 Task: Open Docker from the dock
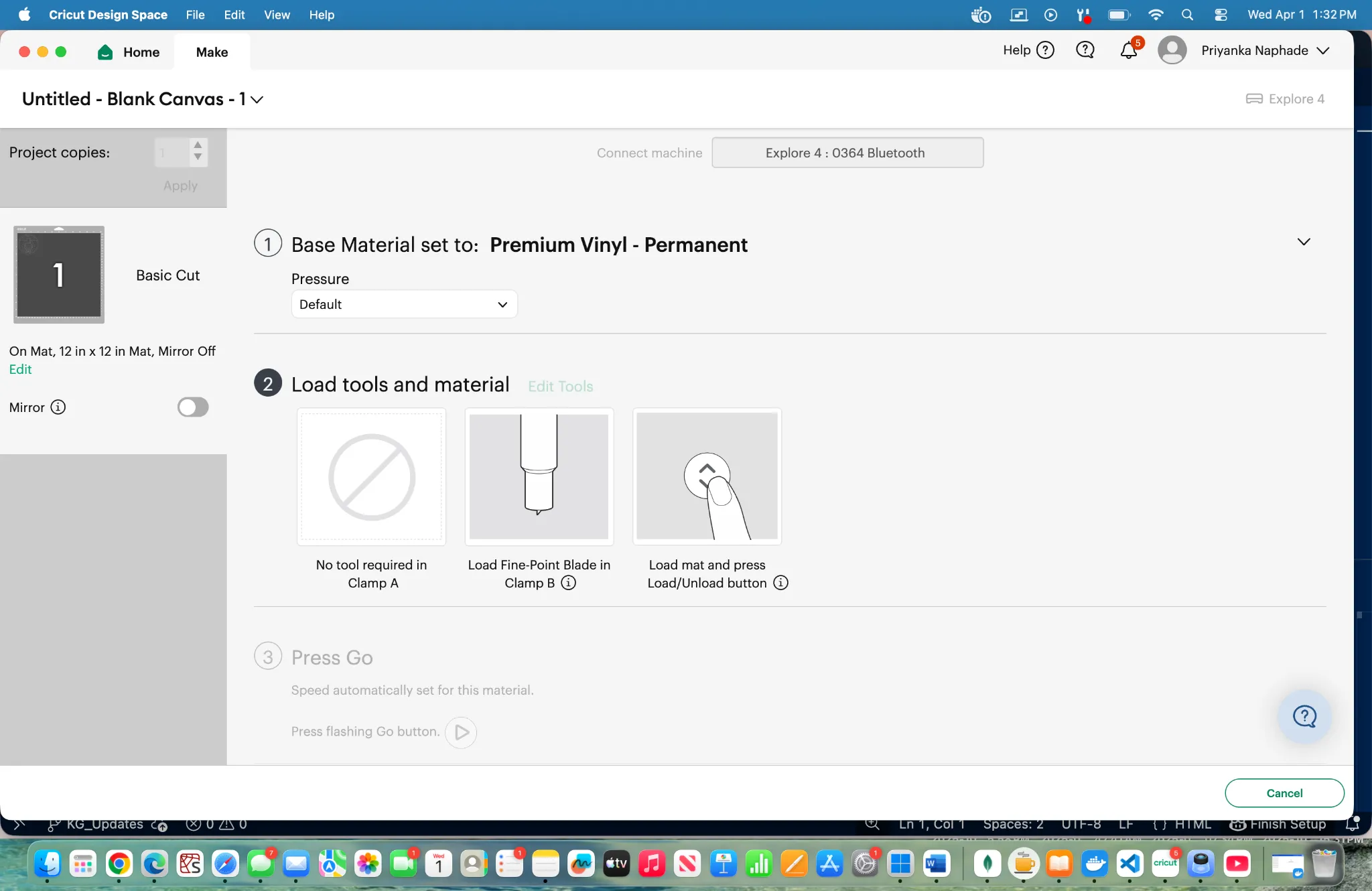1094,864
